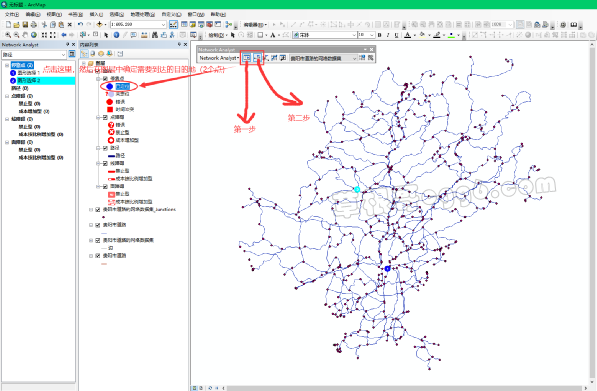This screenshot has height=391, width=597.
Task: Click the Full Extent globe icon
Action: coord(34,35)
